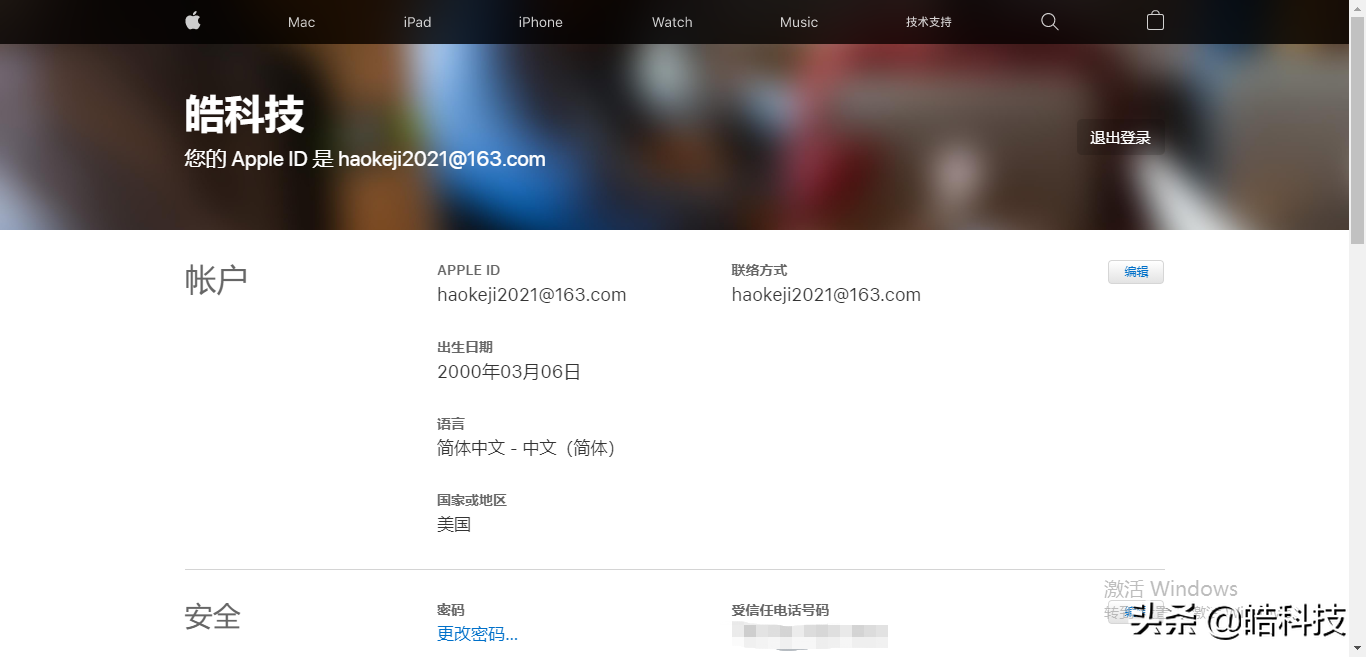Click the 退出登录 sign-out button

coord(1120,138)
